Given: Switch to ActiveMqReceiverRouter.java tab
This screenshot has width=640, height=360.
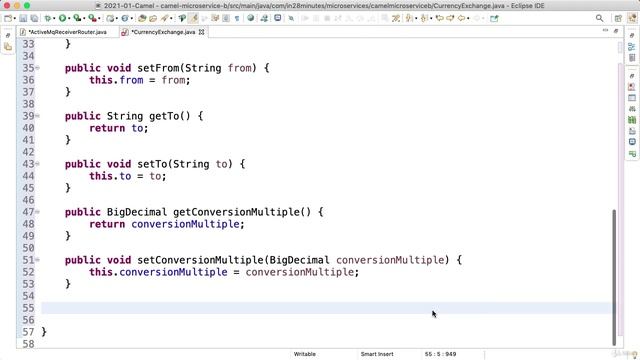Looking at the screenshot, I should (67, 32).
